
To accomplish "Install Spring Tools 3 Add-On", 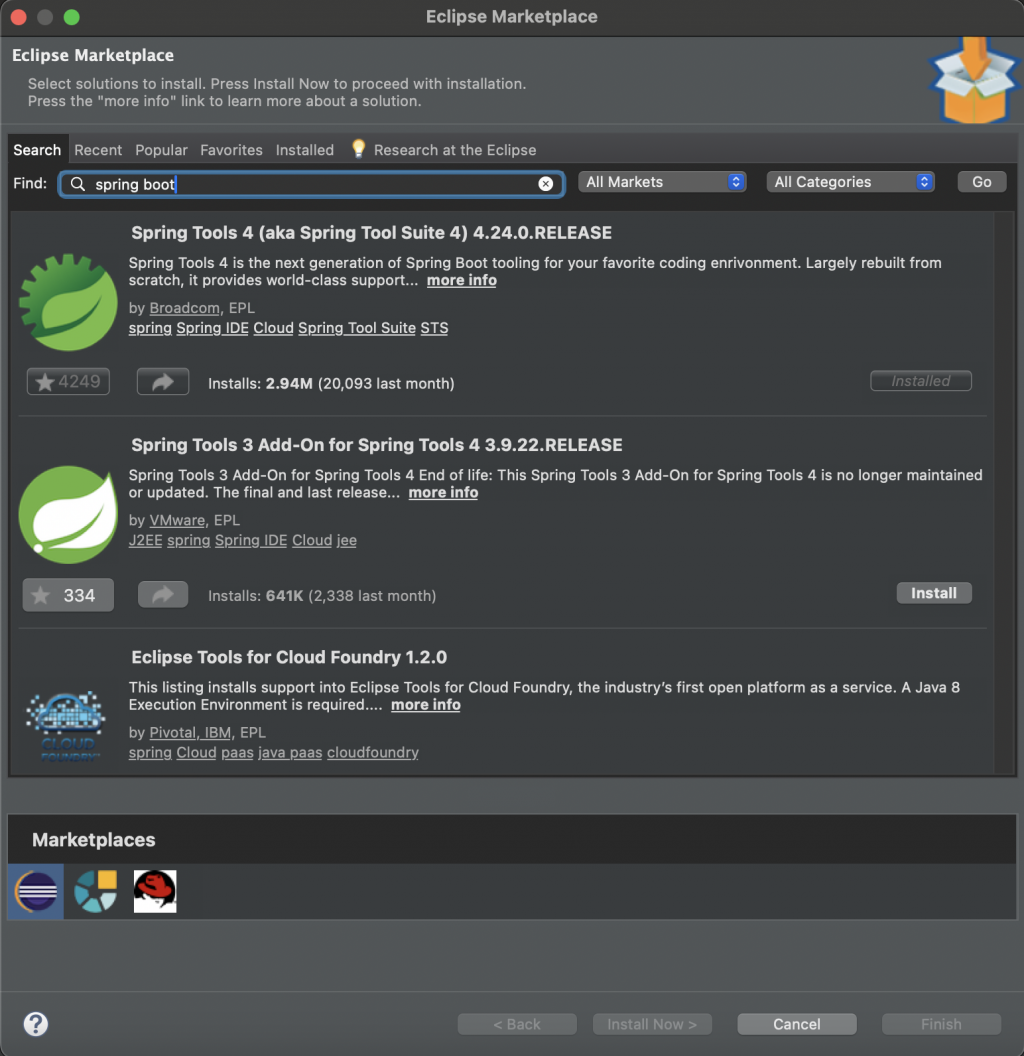I will click(934, 593).
